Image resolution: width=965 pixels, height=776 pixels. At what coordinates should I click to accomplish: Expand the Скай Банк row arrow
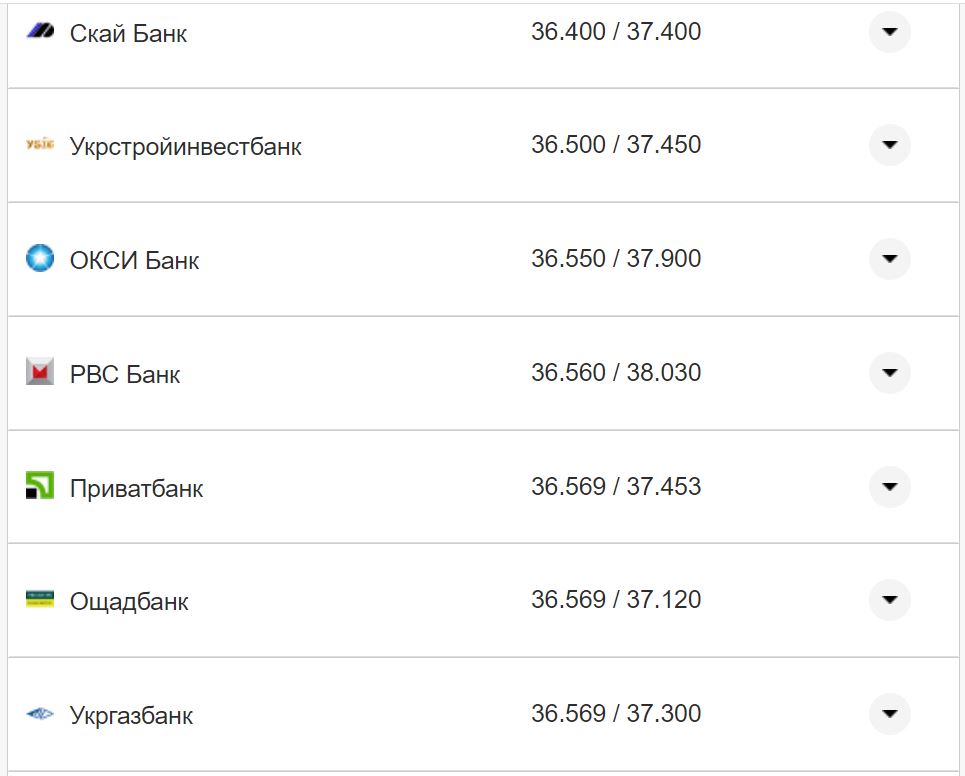889,32
